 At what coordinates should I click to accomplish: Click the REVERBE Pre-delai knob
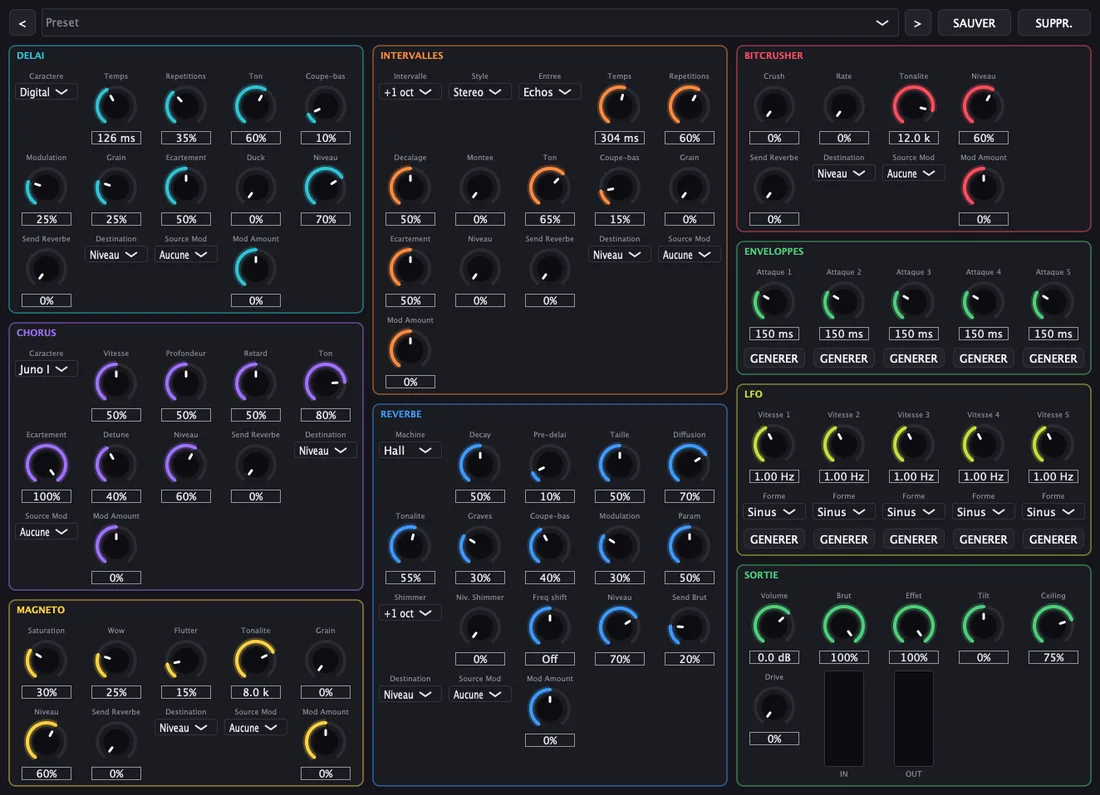[x=549, y=465]
